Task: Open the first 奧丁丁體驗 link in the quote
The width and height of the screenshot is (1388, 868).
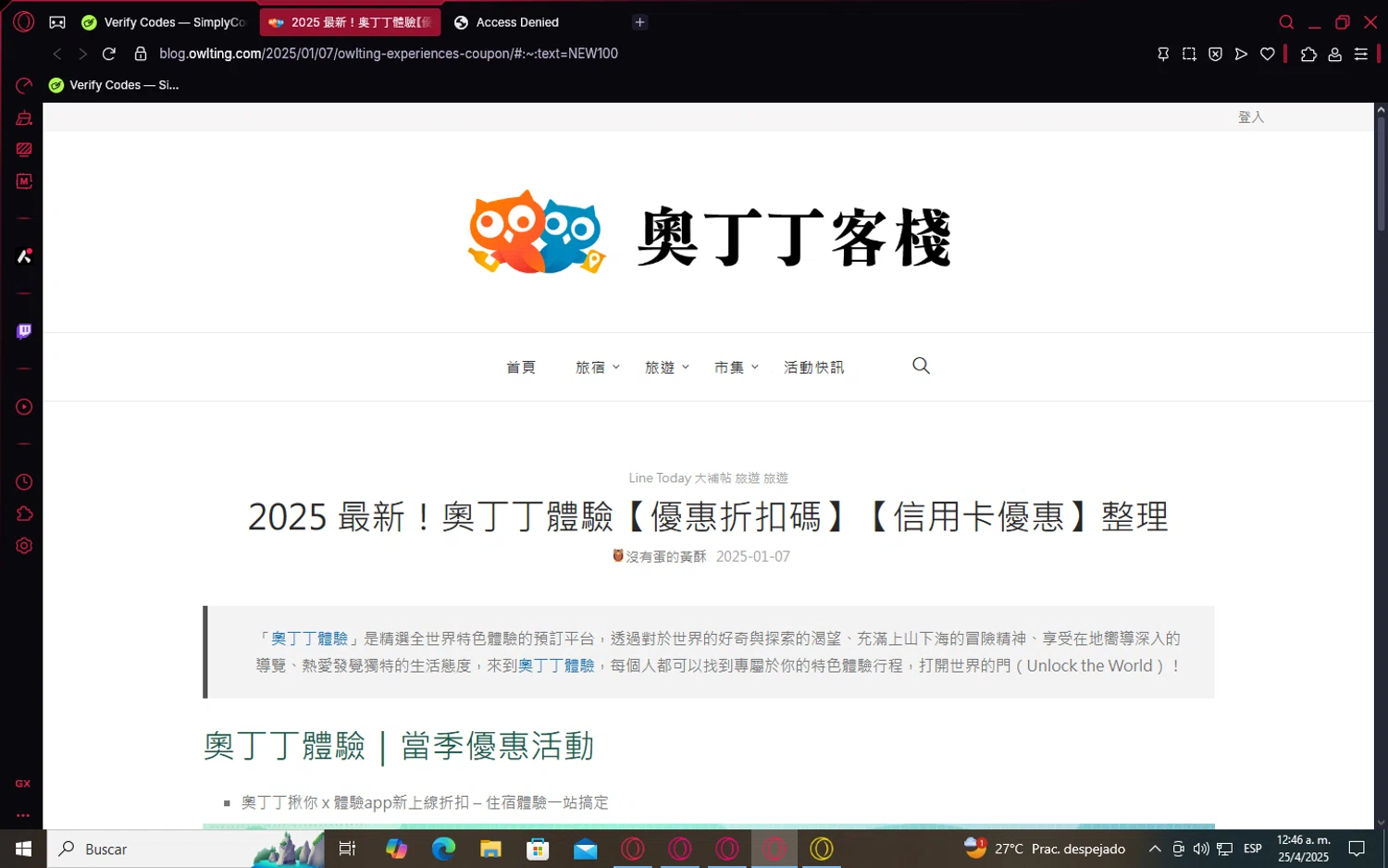Action: click(309, 639)
